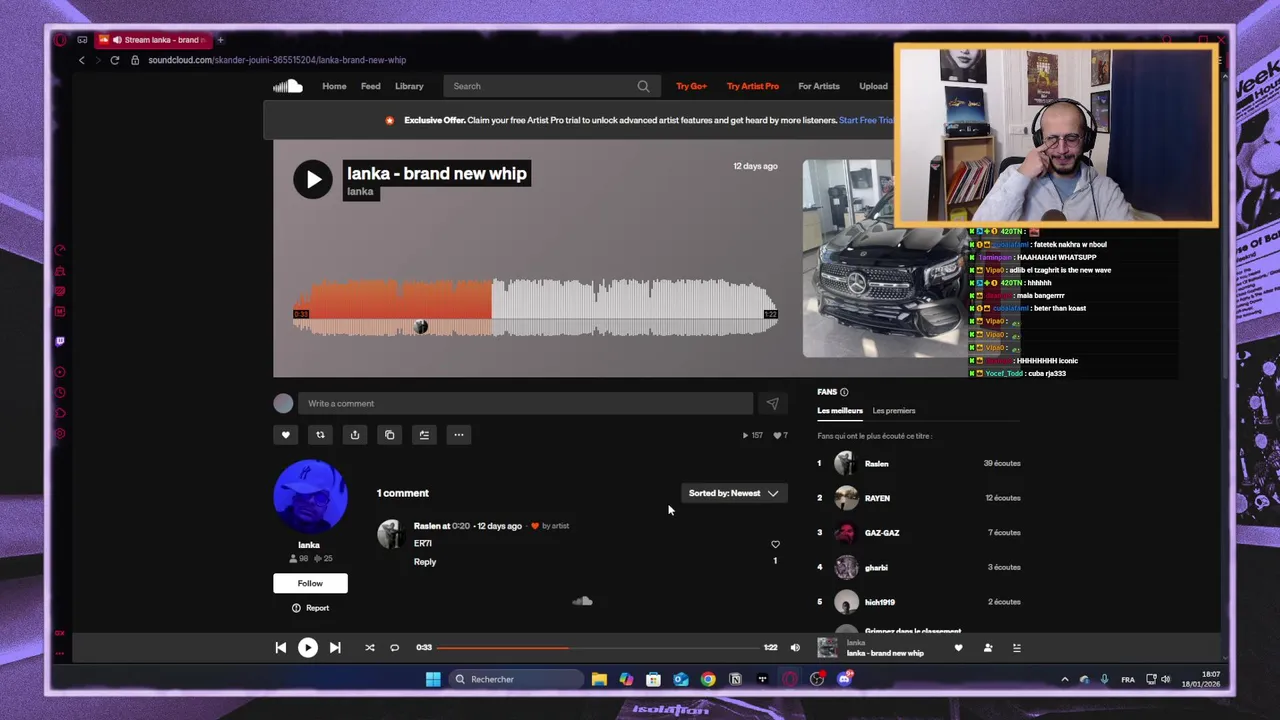Open fan gharbi's profile
1280x720 pixels.
[876, 568]
